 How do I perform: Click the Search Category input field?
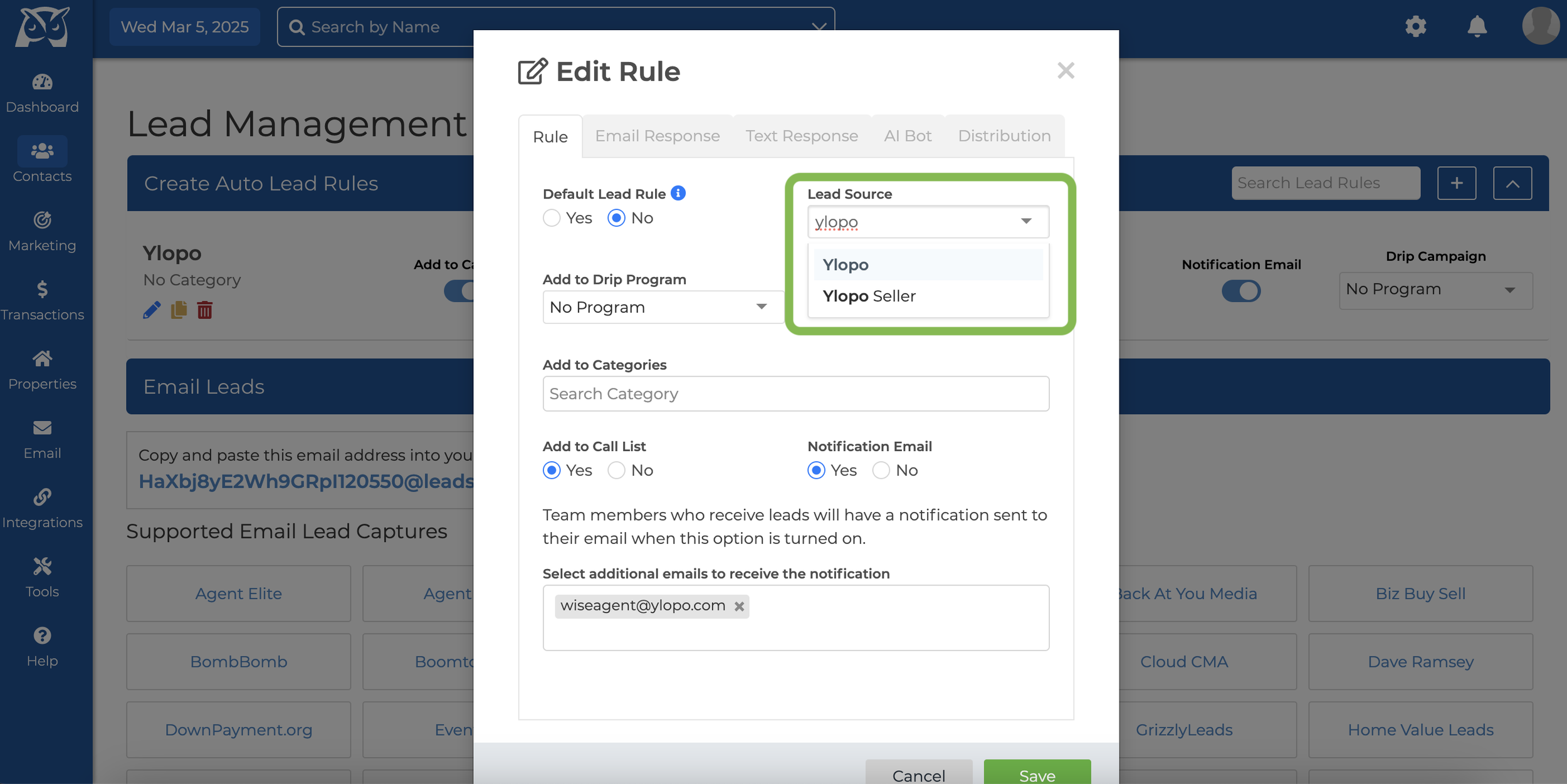click(795, 394)
